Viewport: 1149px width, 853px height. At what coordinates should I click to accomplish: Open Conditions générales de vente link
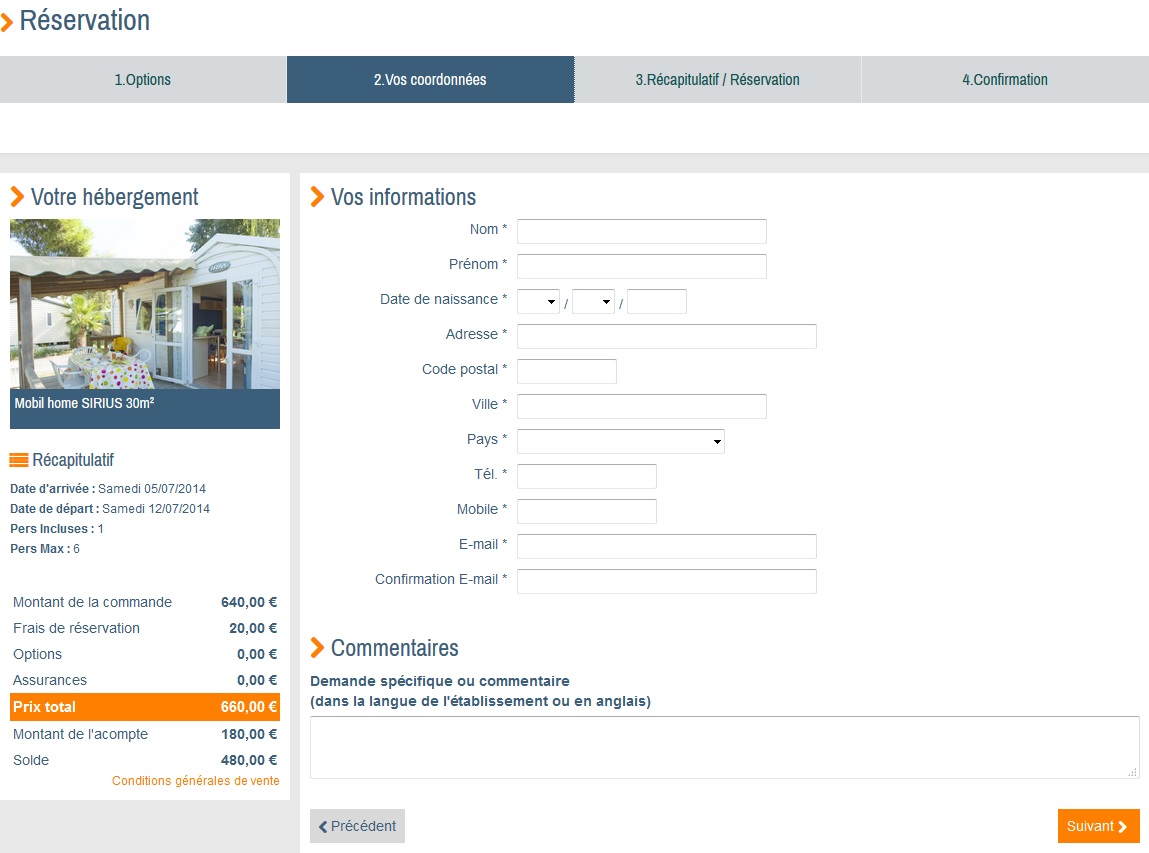[196, 780]
